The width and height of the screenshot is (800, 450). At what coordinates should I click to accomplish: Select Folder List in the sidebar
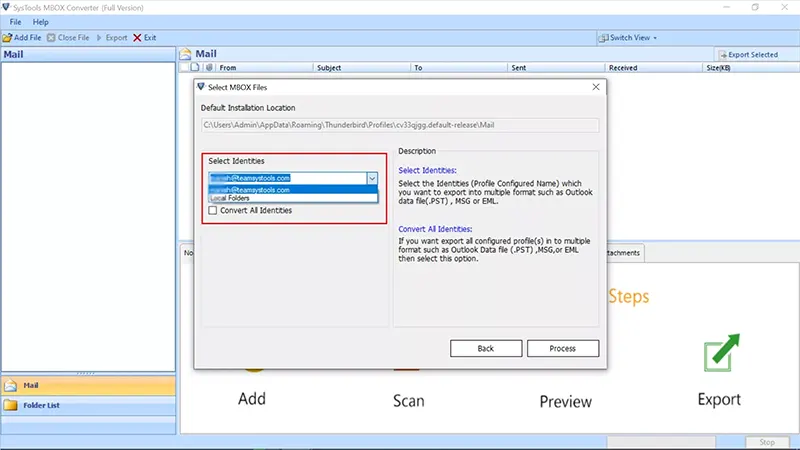tap(88, 406)
